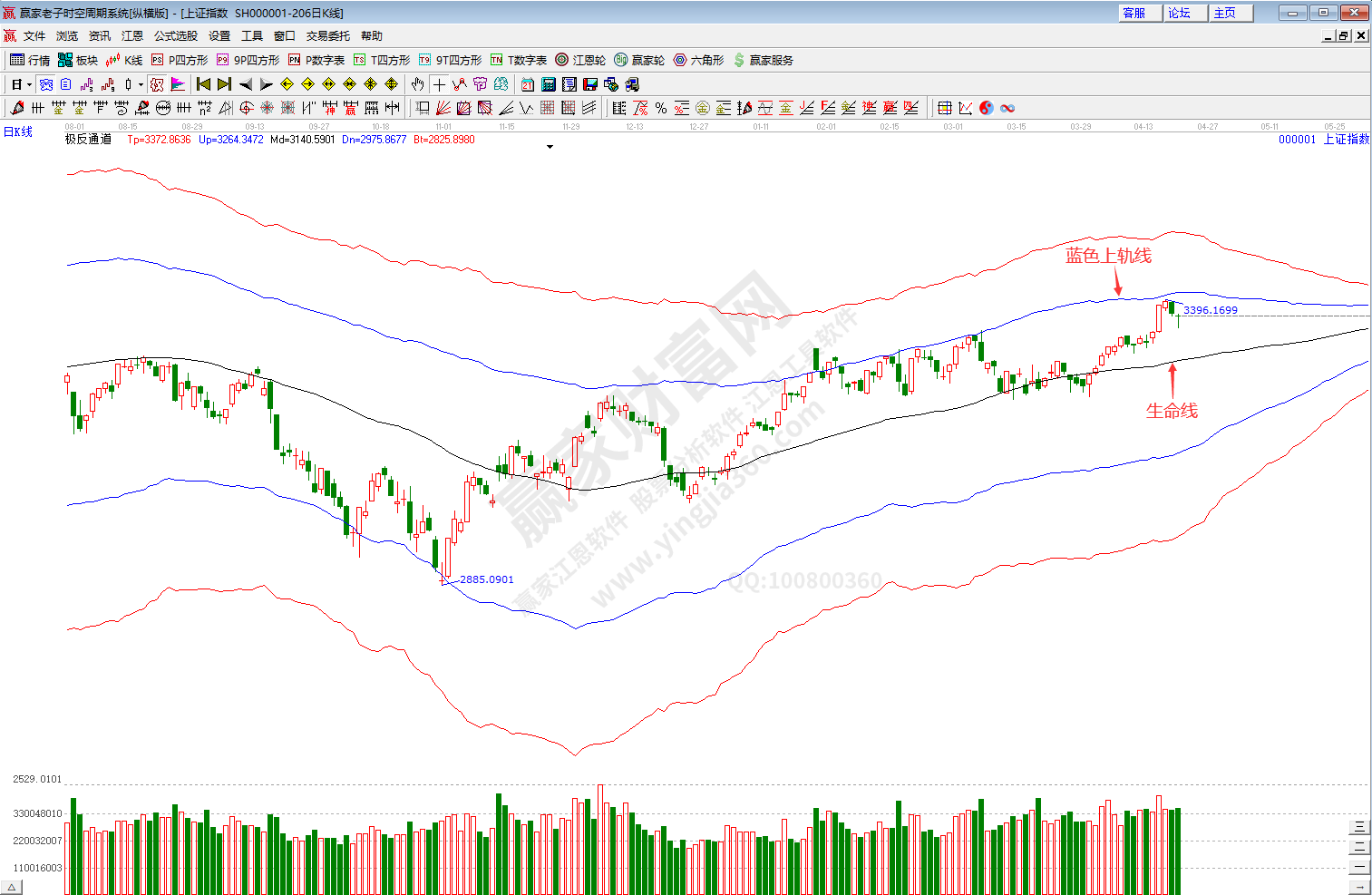Toggle the 行情 quotes list view
The width and height of the screenshot is (1372, 895).
click(30, 60)
